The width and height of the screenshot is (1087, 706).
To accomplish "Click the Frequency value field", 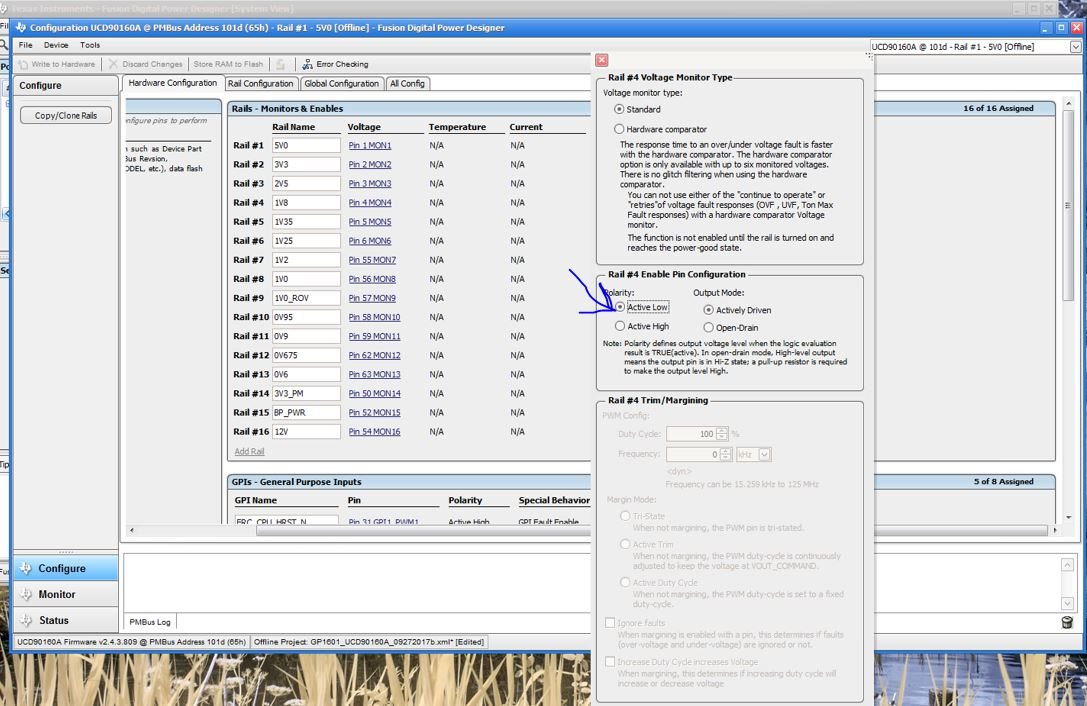I will click(693, 455).
